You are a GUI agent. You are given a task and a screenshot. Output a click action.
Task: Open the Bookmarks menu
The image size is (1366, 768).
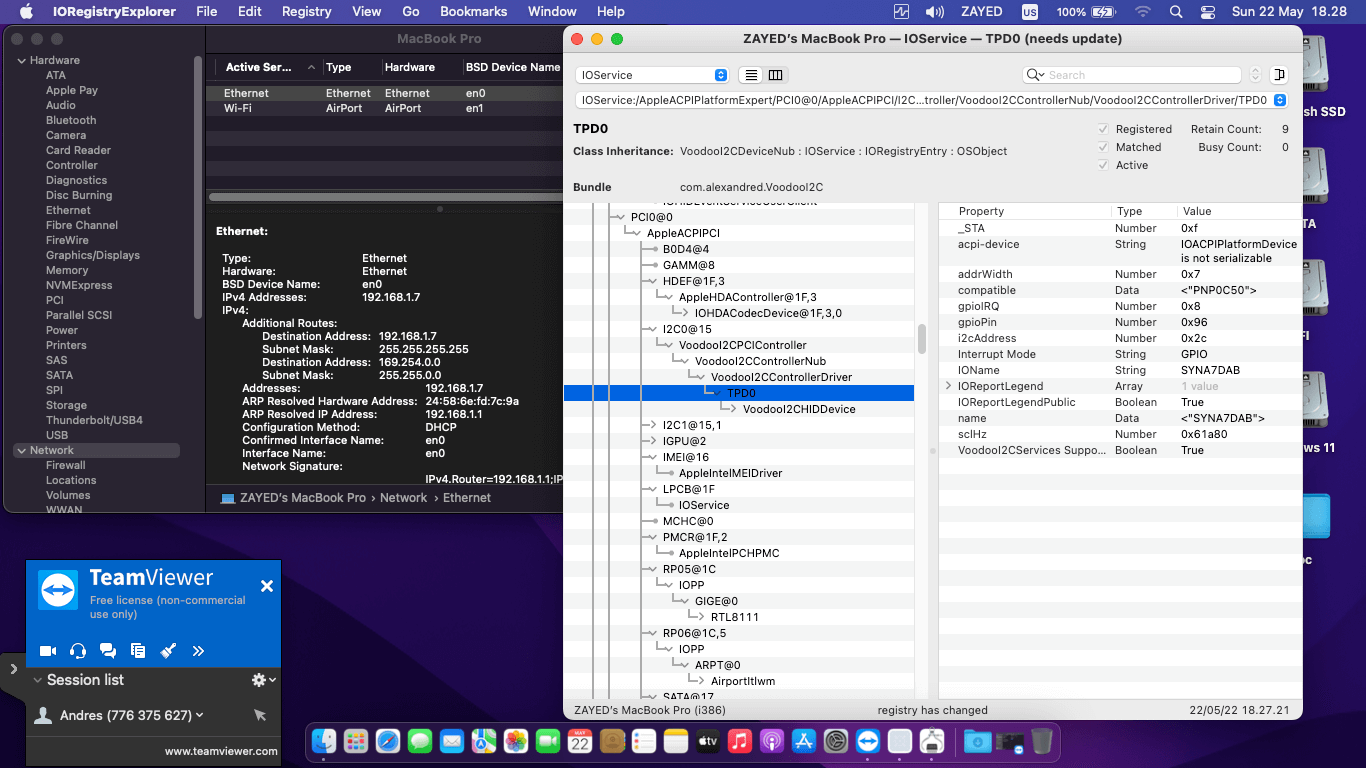click(474, 12)
